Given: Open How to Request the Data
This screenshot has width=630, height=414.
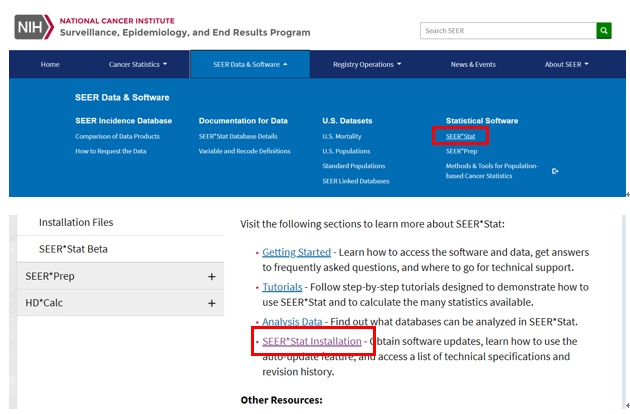Looking at the screenshot, I should [110, 151].
